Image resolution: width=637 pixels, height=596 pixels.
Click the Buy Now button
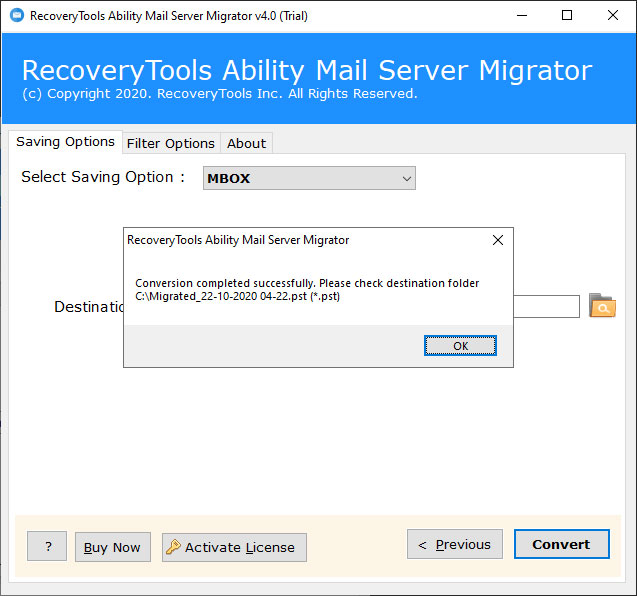point(113,547)
